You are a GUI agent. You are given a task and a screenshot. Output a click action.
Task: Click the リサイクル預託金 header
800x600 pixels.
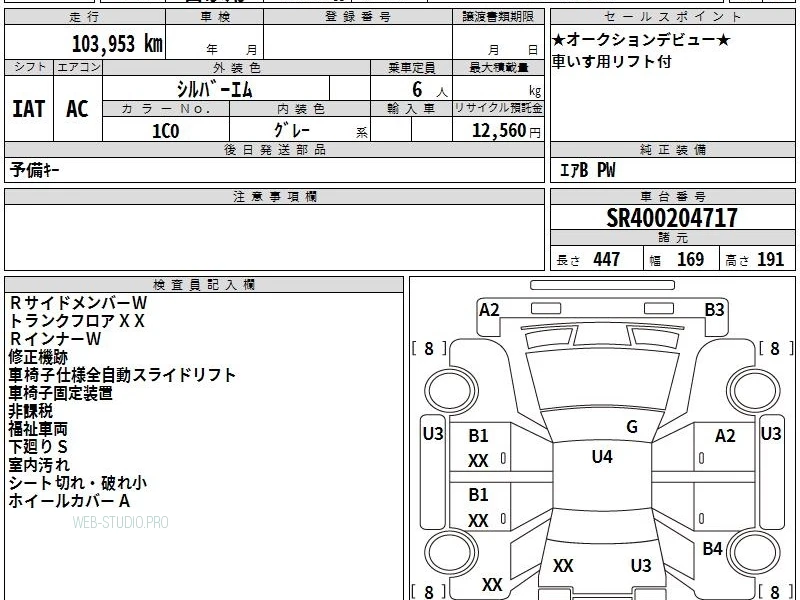(498, 108)
